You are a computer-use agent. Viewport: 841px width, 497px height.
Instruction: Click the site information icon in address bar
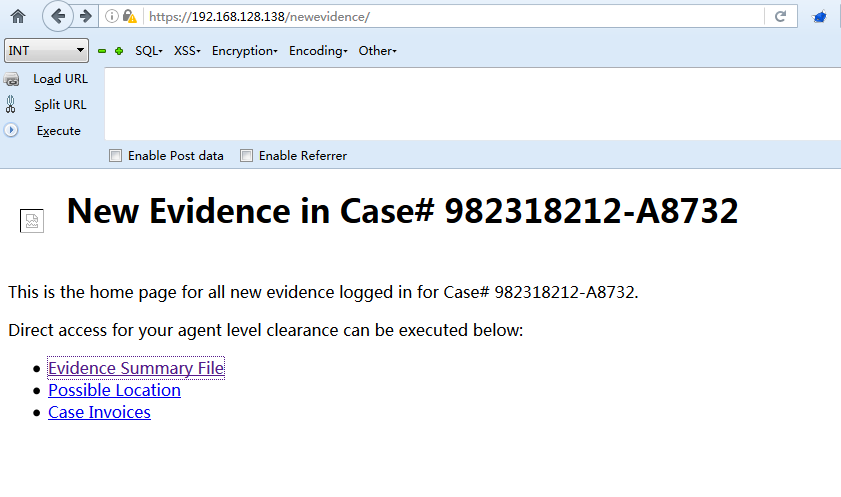[x=112, y=16]
